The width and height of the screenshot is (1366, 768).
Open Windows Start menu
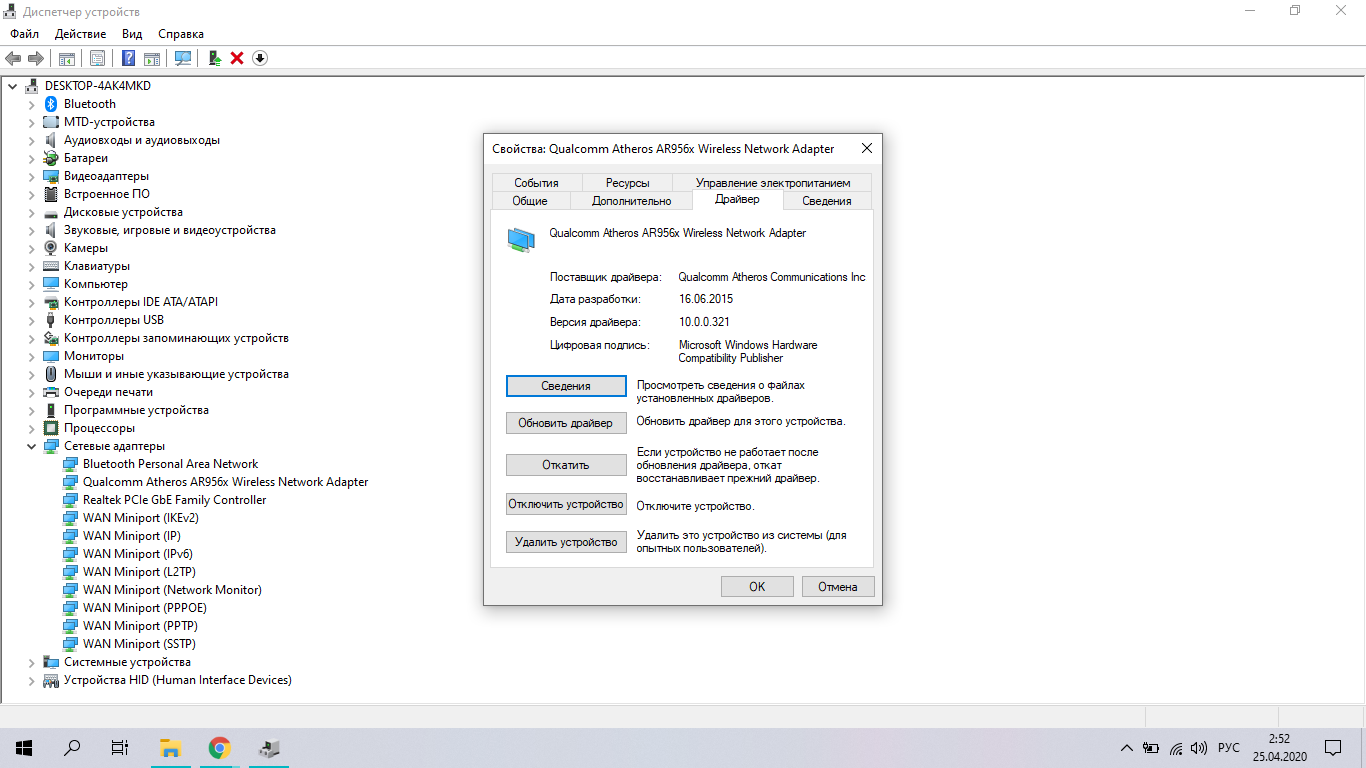(24, 747)
